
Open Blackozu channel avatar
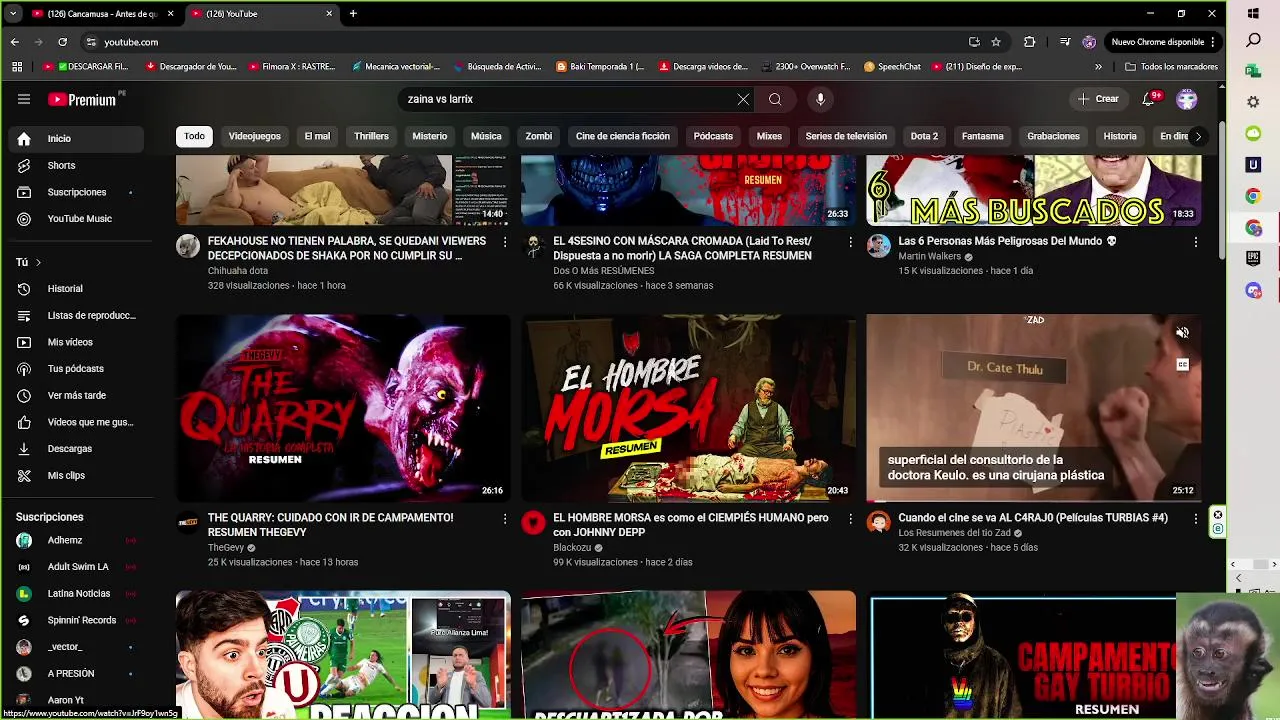(x=534, y=523)
